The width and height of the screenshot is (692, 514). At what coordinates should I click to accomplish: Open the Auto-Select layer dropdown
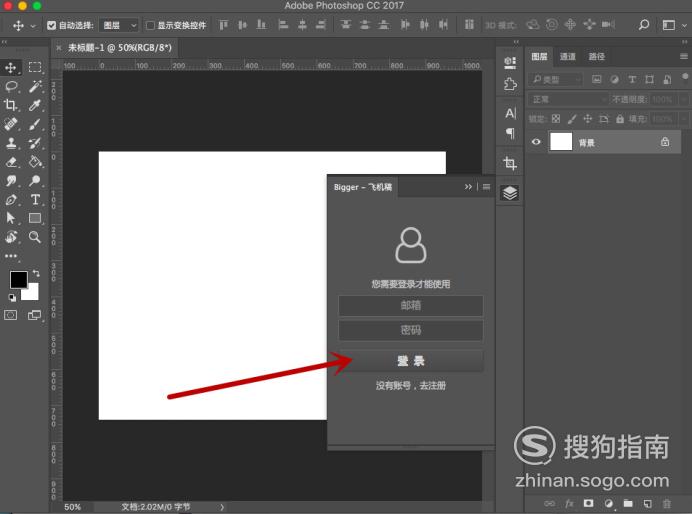pyautogui.click(x=119, y=26)
